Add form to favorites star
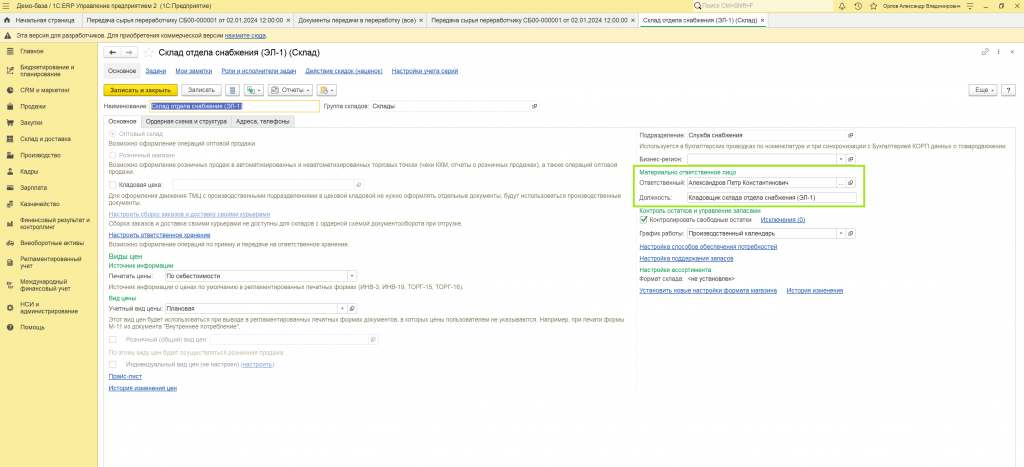The image size is (1024, 467). pyautogui.click(x=148, y=52)
